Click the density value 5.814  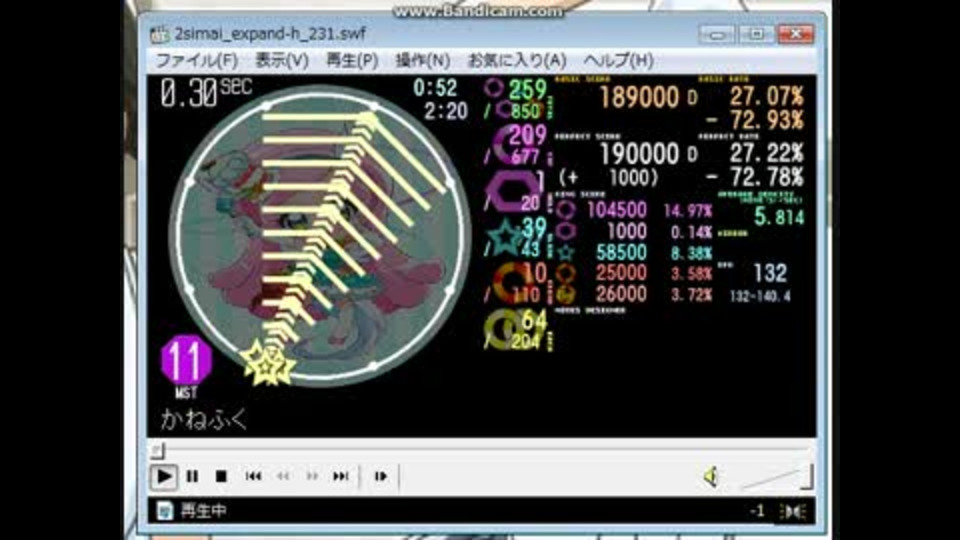779,217
